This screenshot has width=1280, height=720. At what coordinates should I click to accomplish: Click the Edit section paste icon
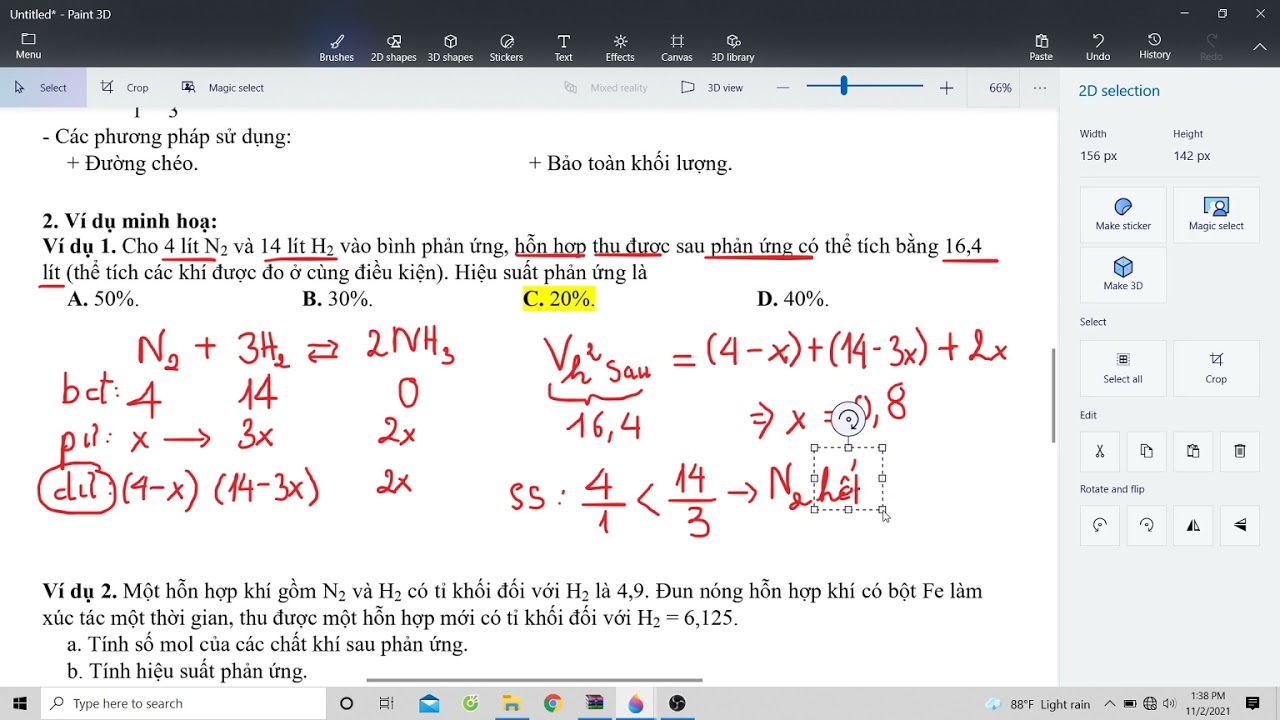click(x=1193, y=451)
